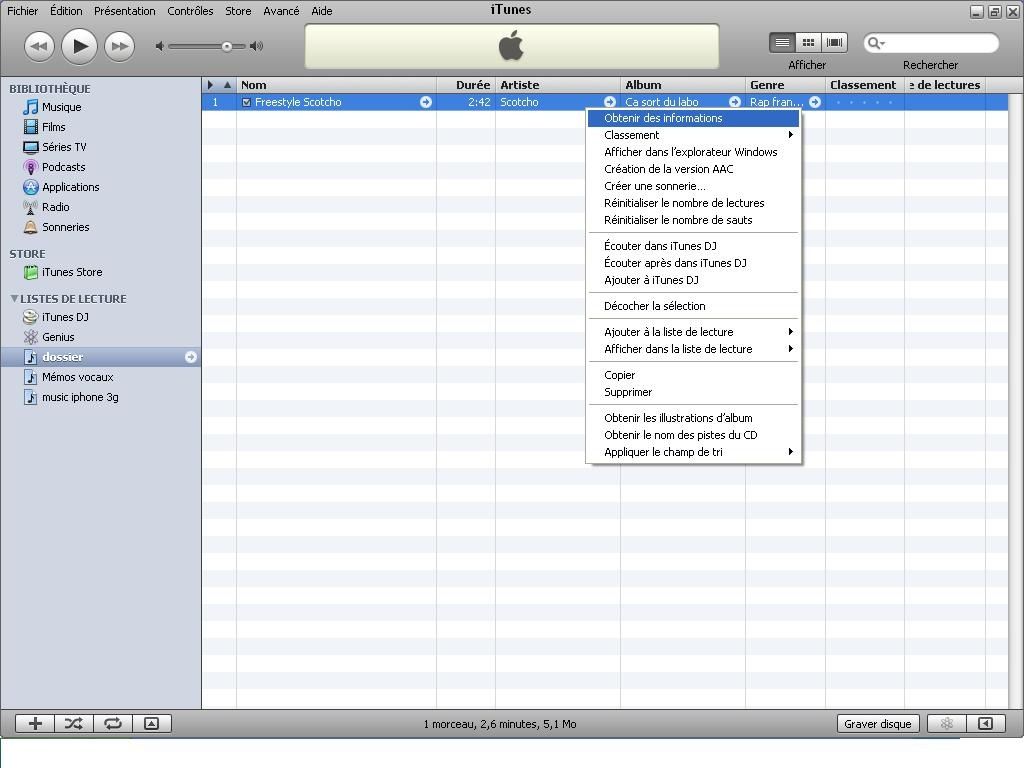Viewport: 1024px width, 768px height.
Task: Sort by the Nom column header
Action: 336,86
